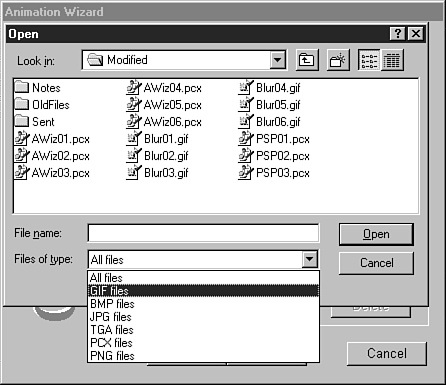Click the Open button
The width and height of the screenshot is (446, 385).
376,234
